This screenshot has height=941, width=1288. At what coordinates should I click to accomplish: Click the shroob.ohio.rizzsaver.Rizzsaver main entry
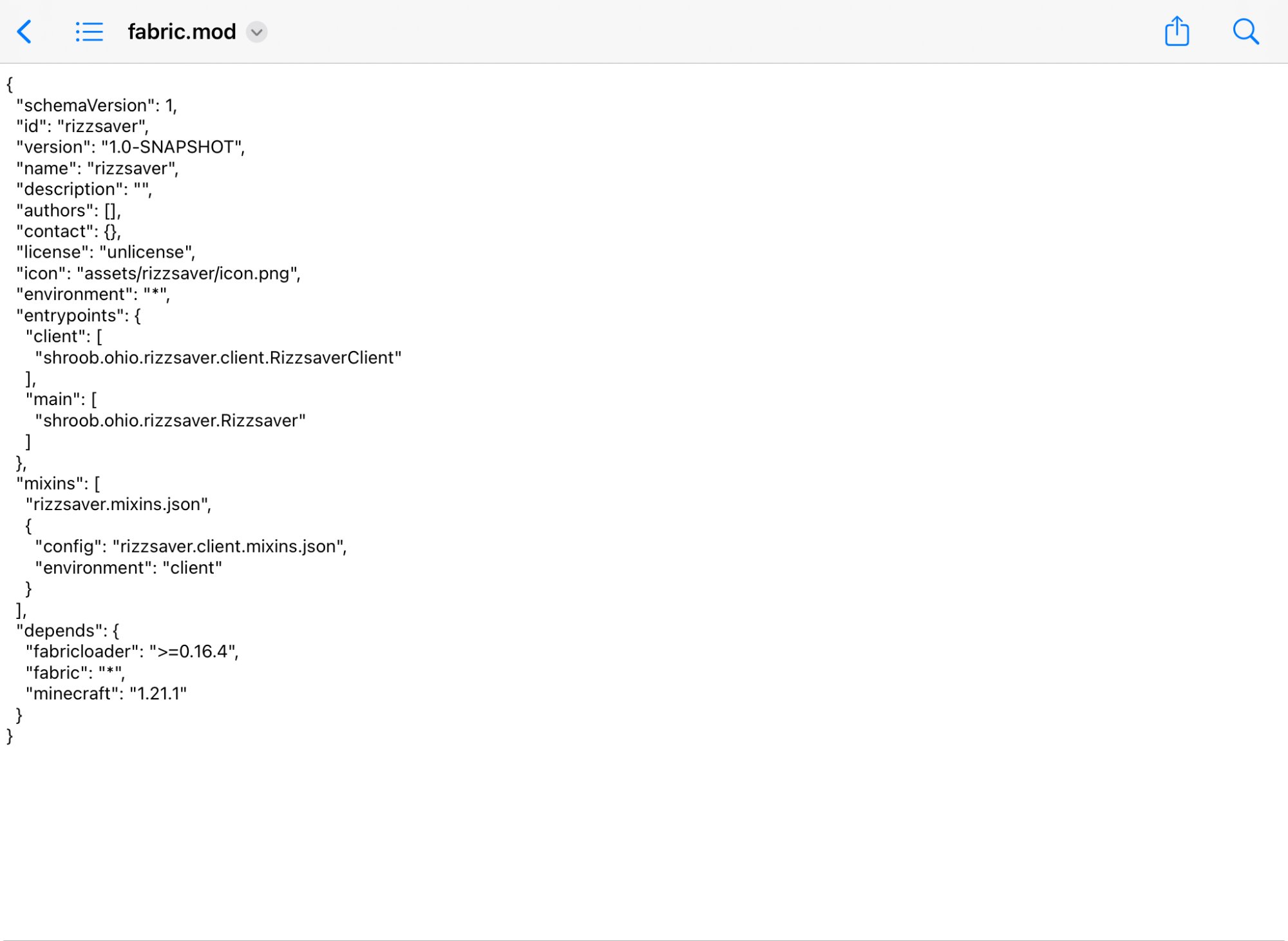[x=171, y=421]
